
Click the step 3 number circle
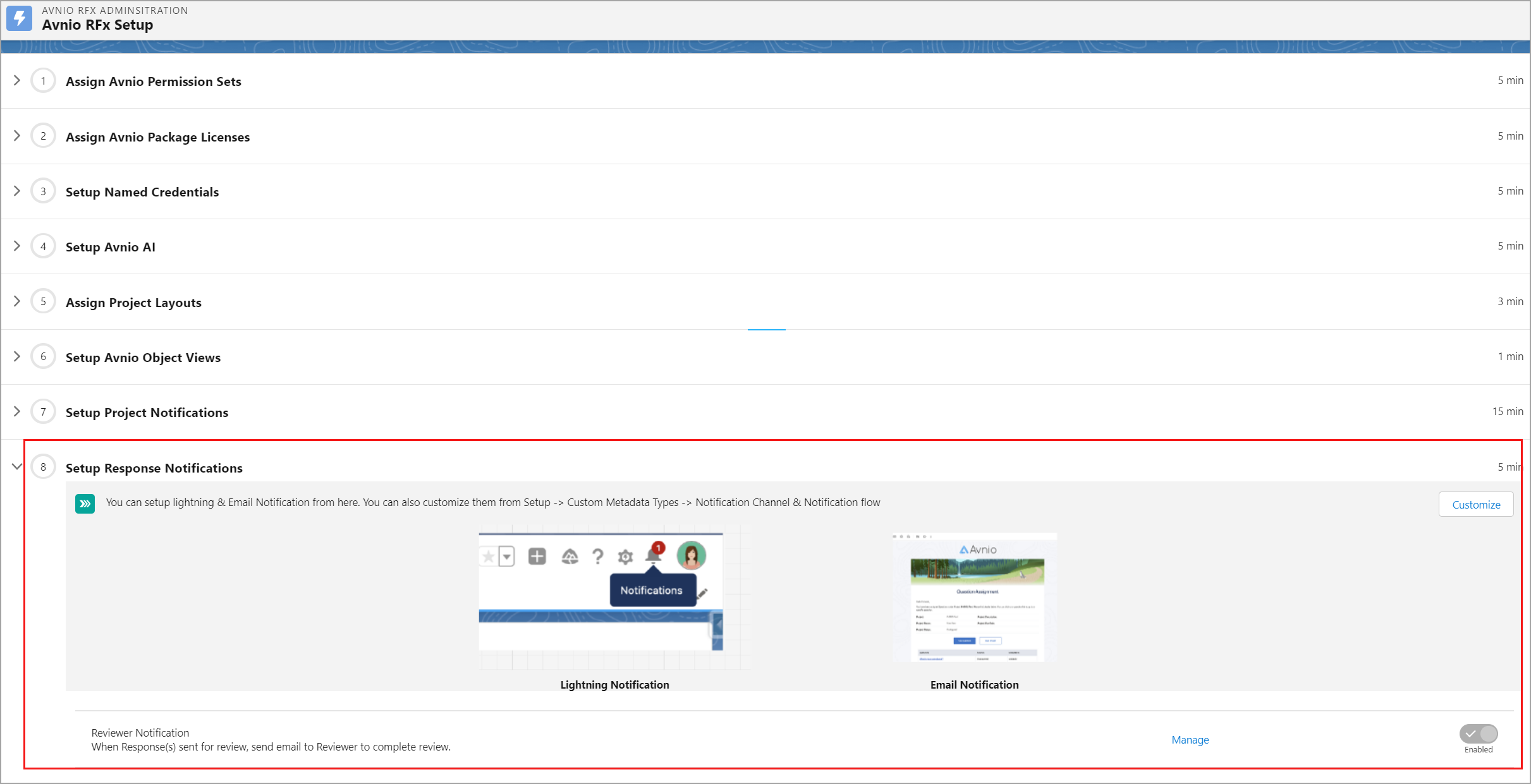pyautogui.click(x=43, y=191)
